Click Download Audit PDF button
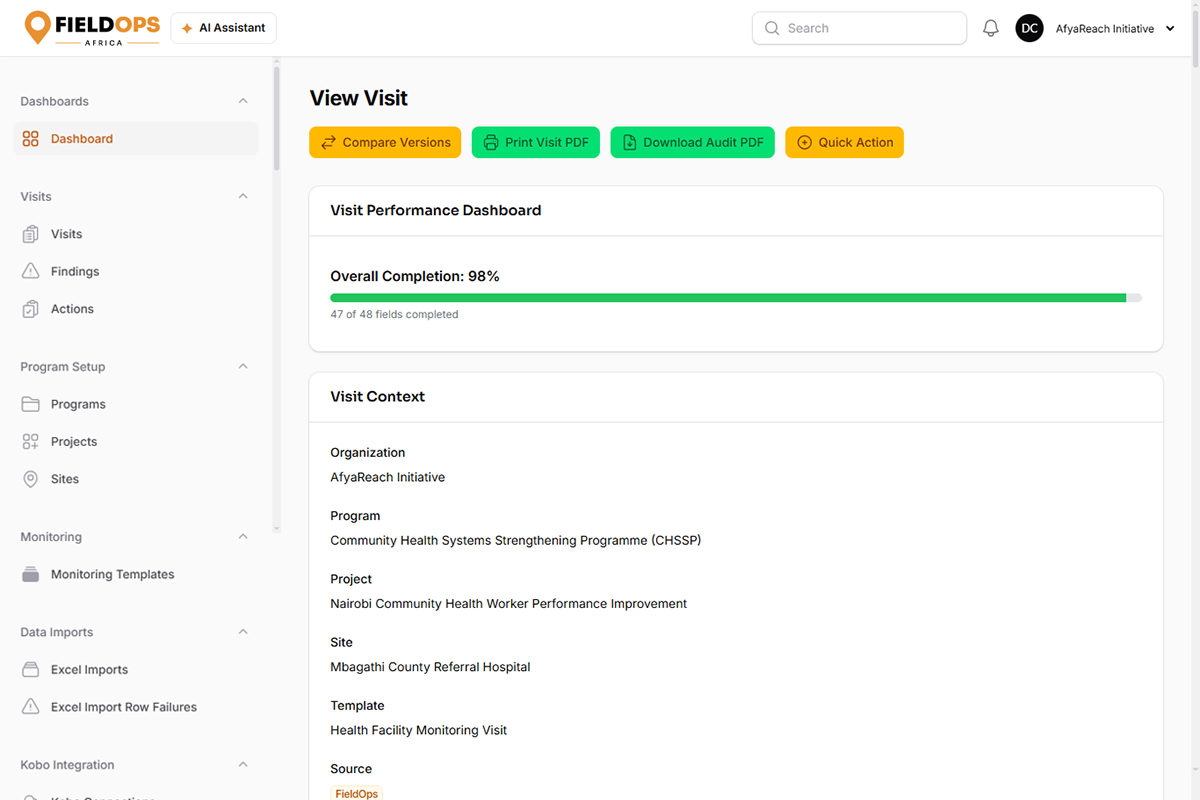1200x800 pixels. (x=692, y=142)
